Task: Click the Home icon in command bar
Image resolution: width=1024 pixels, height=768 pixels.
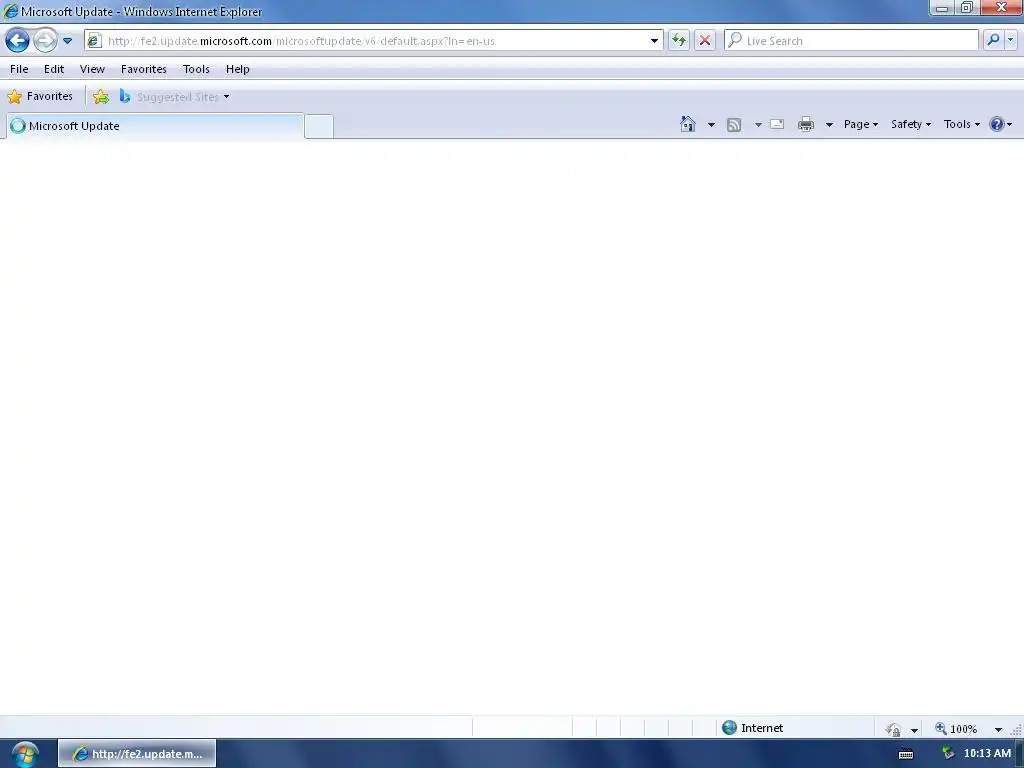Action: tap(688, 124)
